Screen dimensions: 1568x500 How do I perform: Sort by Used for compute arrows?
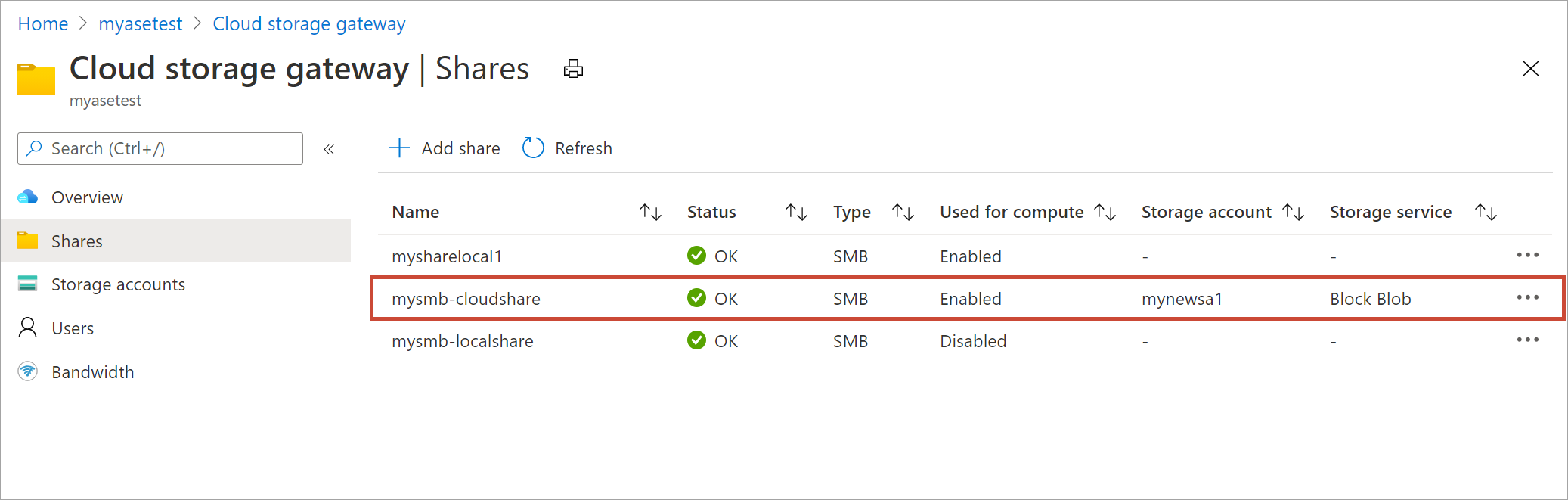pyautogui.click(x=1105, y=213)
